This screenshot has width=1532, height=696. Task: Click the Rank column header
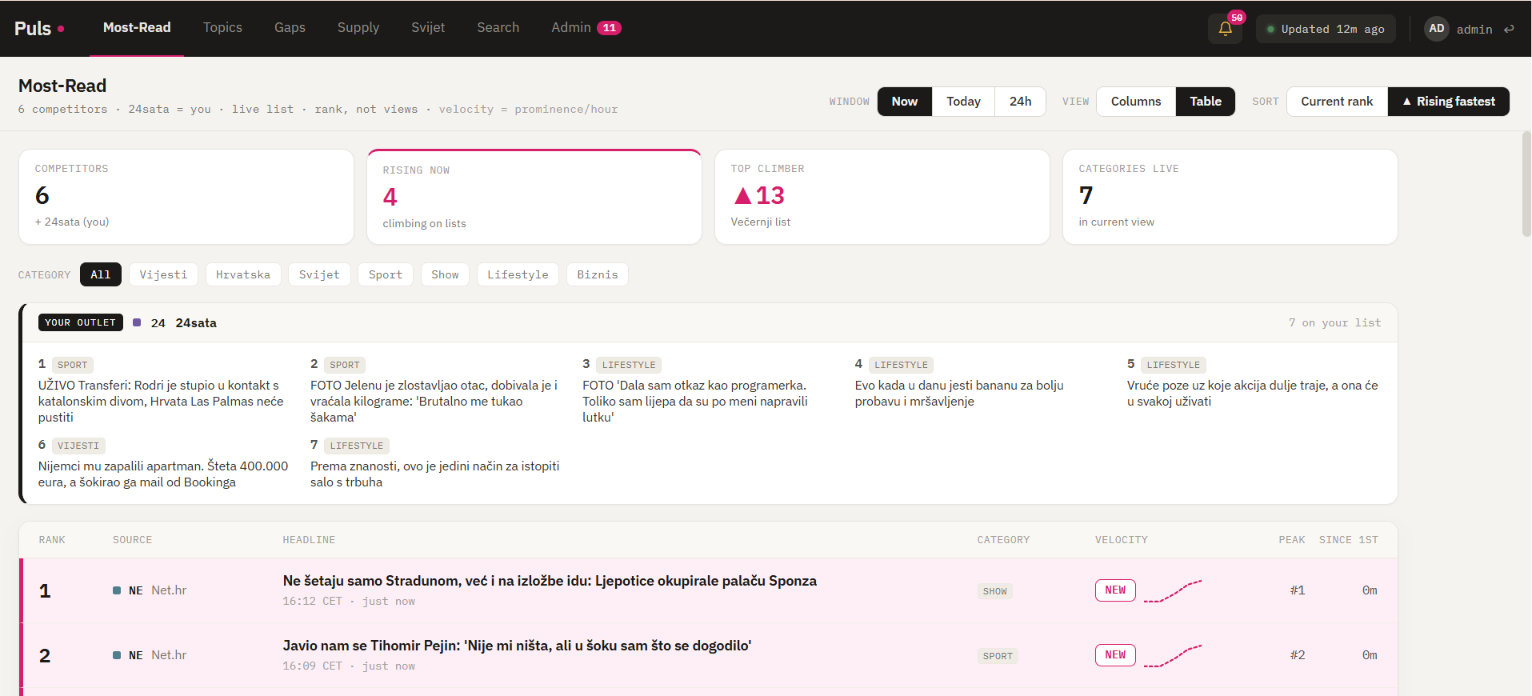pos(52,540)
